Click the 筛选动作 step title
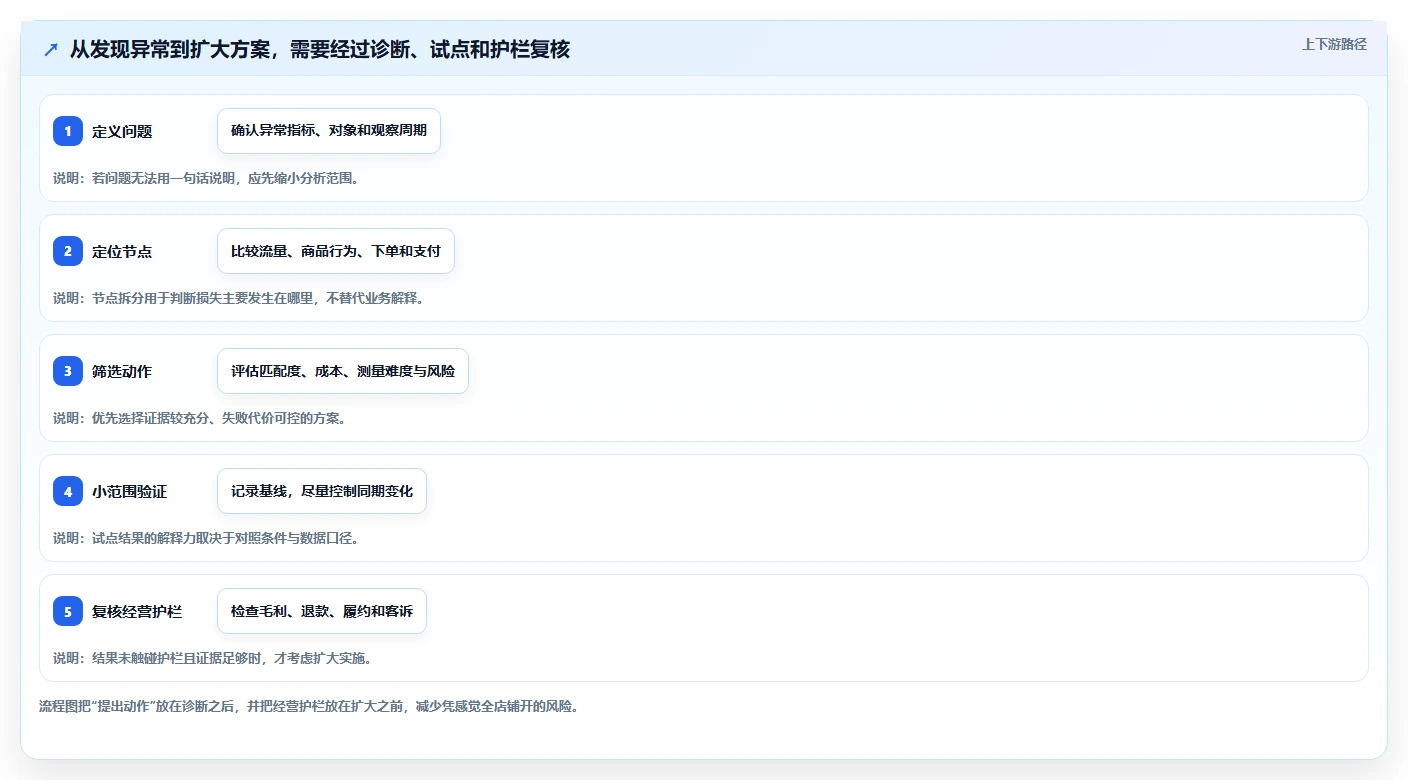The height and width of the screenshot is (780, 1408). (122, 371)
